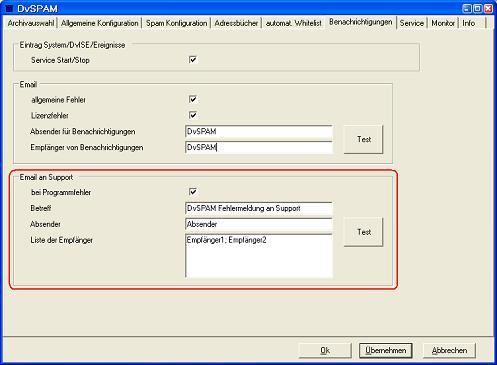Click the allgemeine Fehler label

[x=58, y=100]
